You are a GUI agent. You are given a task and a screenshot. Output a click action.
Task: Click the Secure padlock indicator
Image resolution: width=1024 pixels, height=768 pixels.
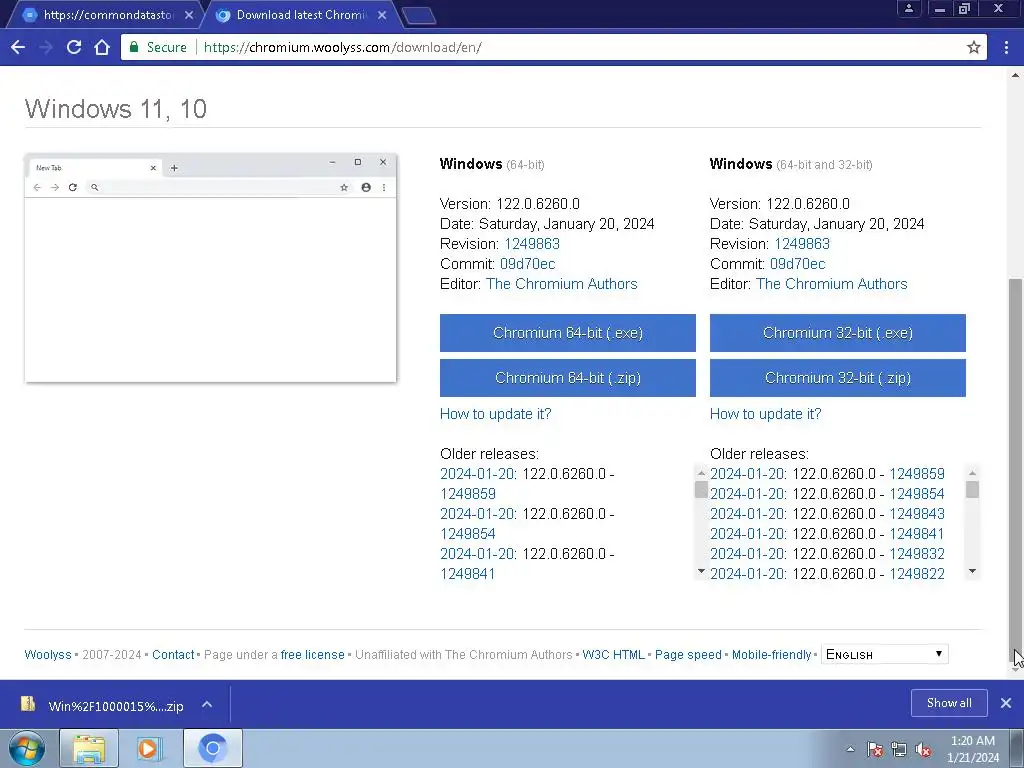[x=158, y=47]
